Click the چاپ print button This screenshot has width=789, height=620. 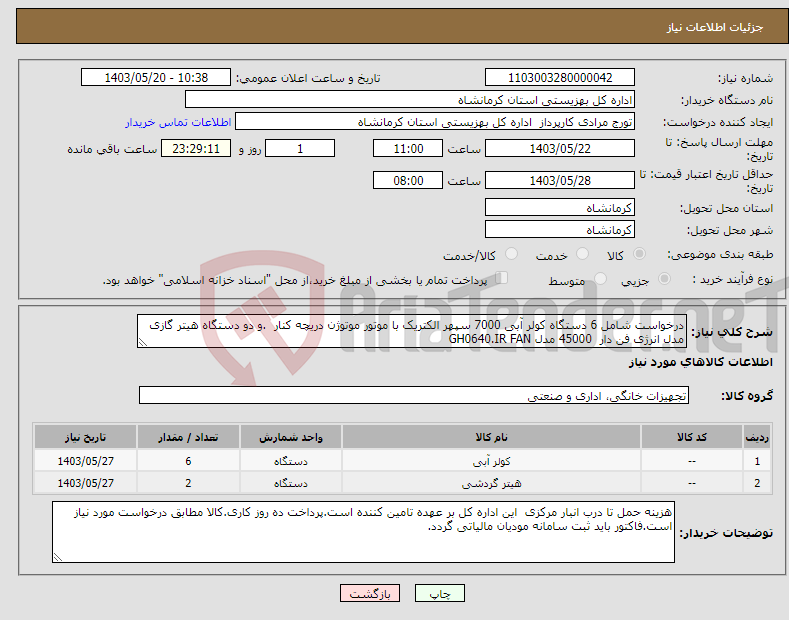pyautogui.click(x=439, y=593)
